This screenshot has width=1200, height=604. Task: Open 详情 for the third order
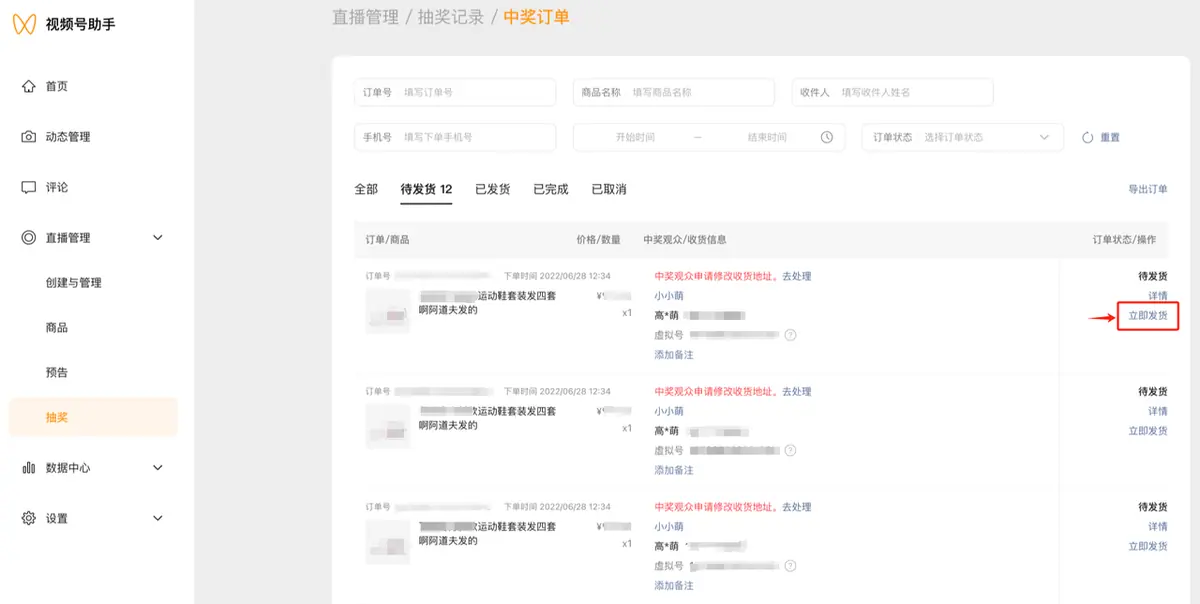point(1157,527)
